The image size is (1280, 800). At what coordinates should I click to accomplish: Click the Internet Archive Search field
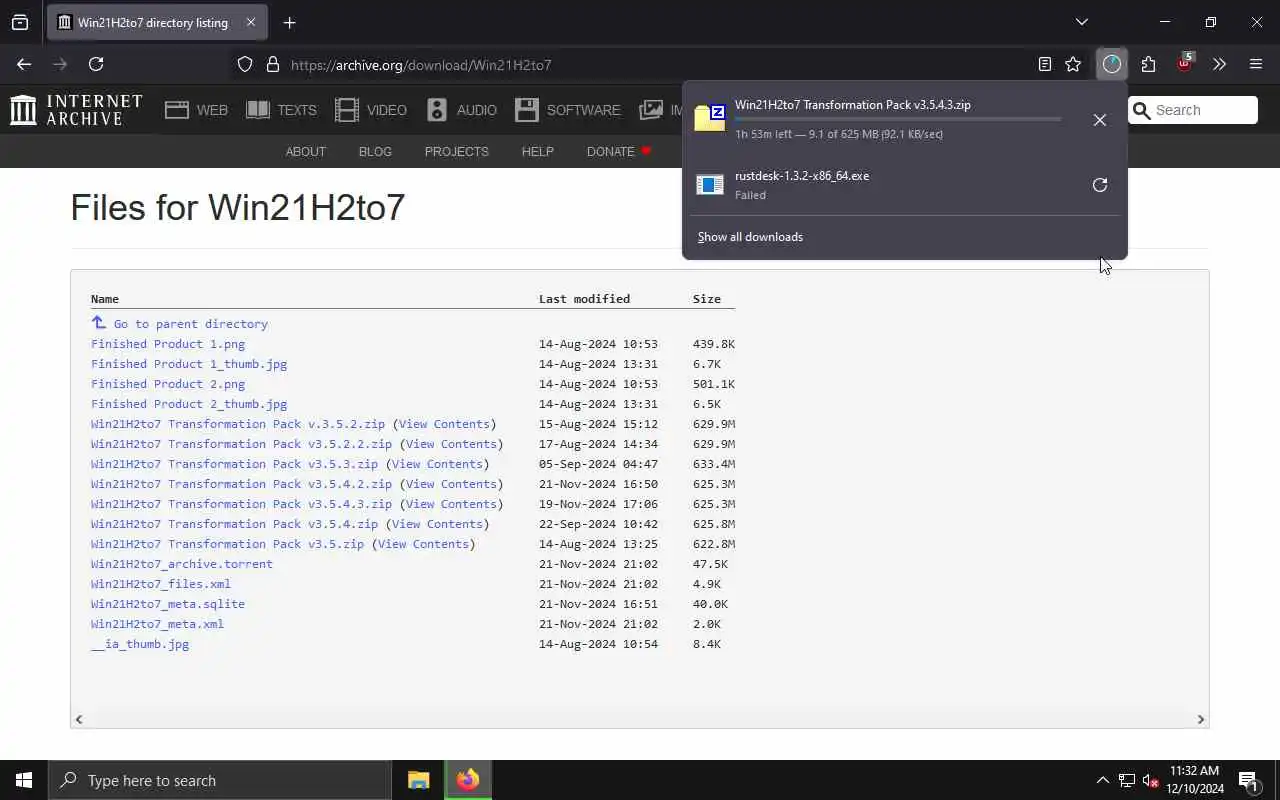tap(1192, 110)
